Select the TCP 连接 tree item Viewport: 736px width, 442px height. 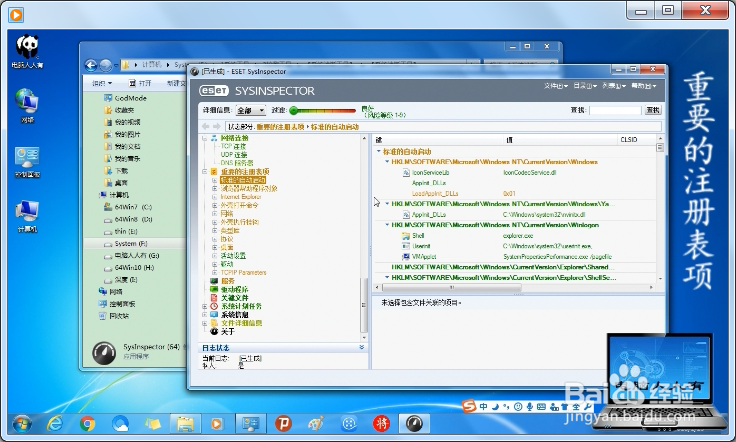pos(233,146)
